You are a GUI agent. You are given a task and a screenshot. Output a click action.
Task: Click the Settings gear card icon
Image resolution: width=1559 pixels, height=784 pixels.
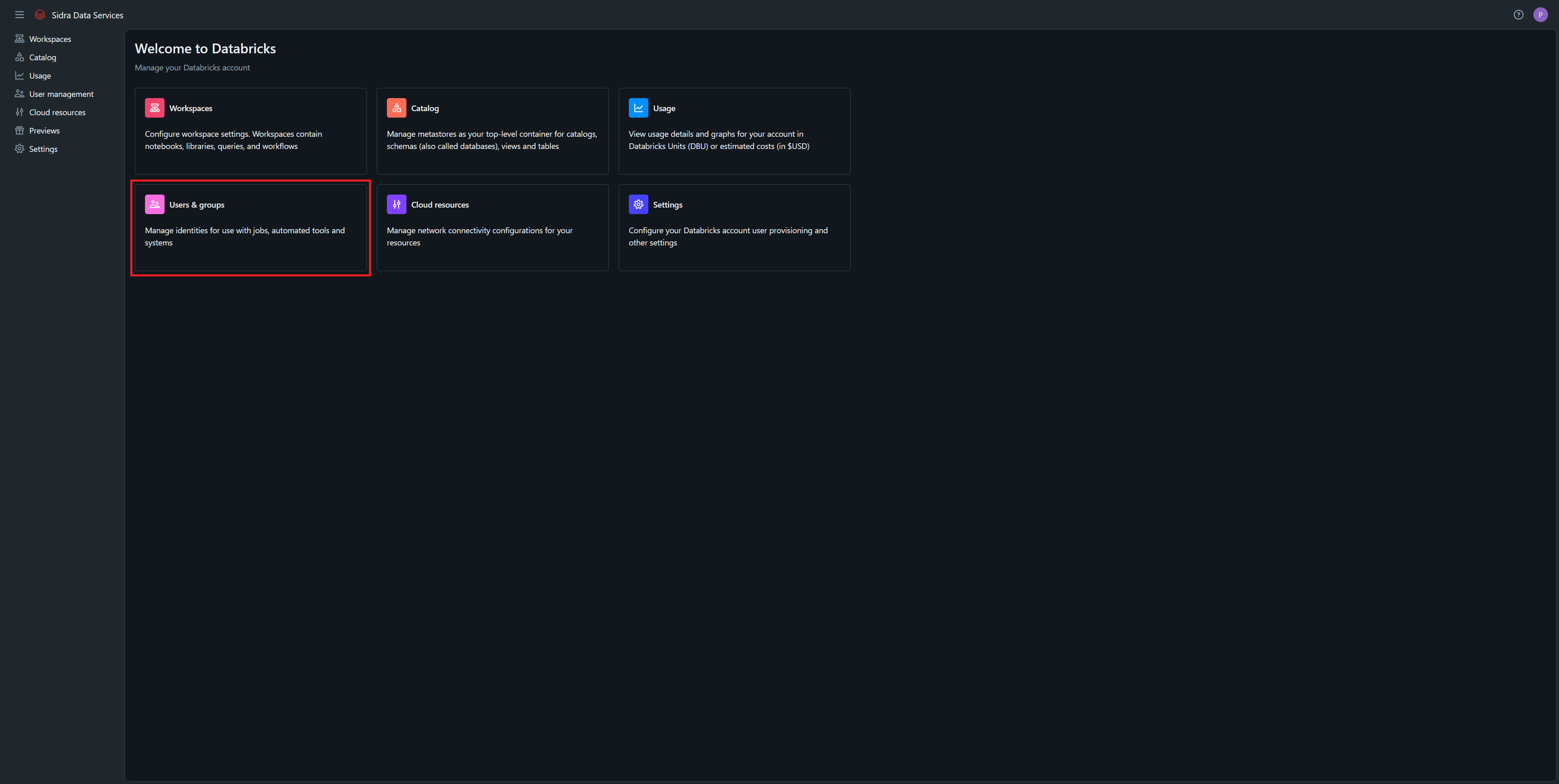pos(639,204)
